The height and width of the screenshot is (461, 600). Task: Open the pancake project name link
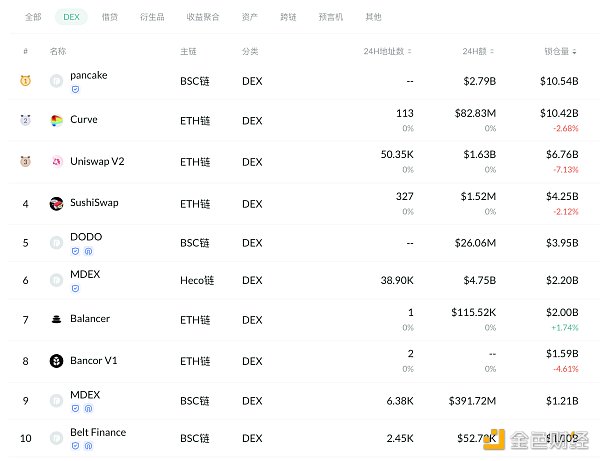[88, 75]
